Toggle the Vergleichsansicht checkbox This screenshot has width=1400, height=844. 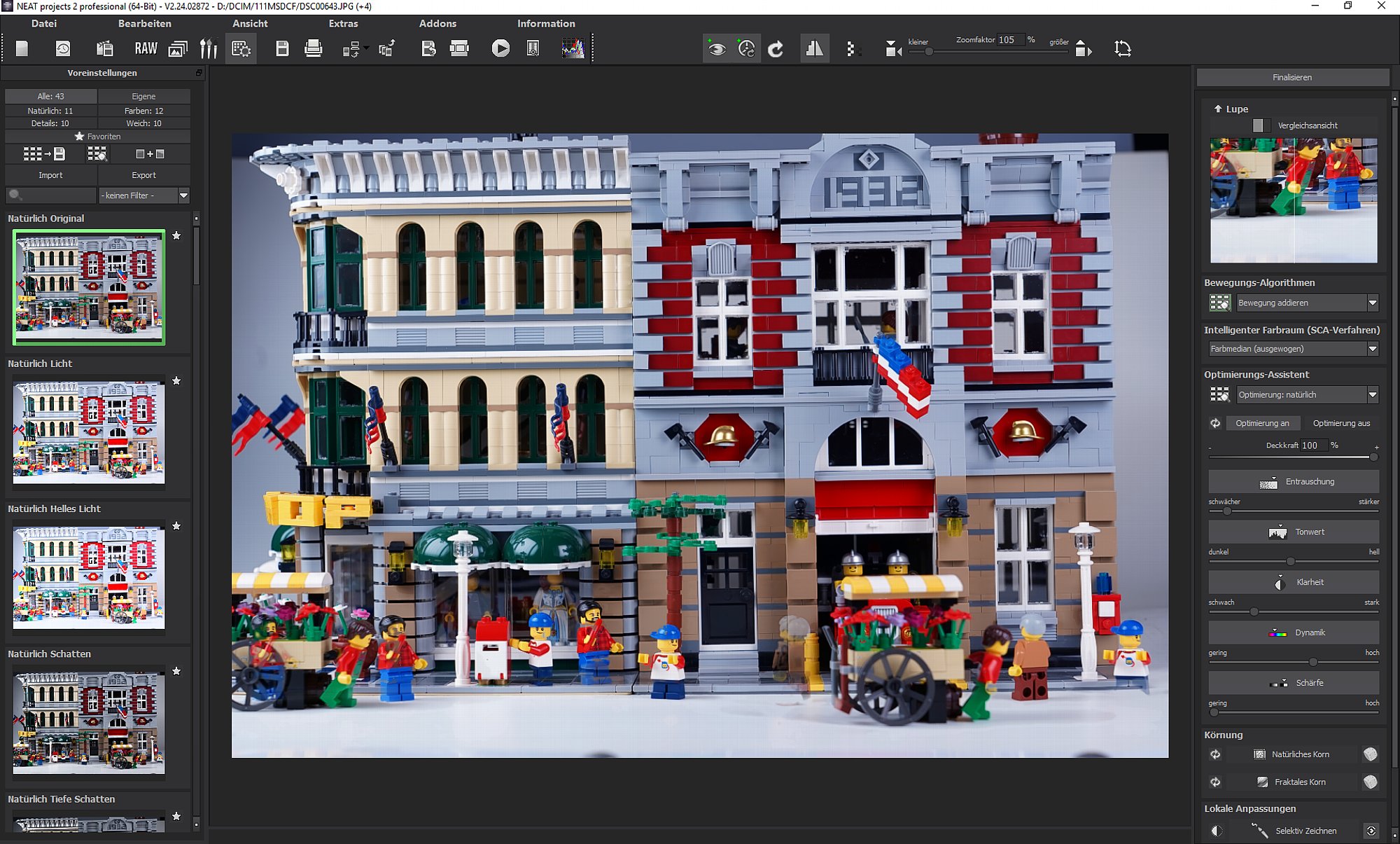[x=1258, y=125]
